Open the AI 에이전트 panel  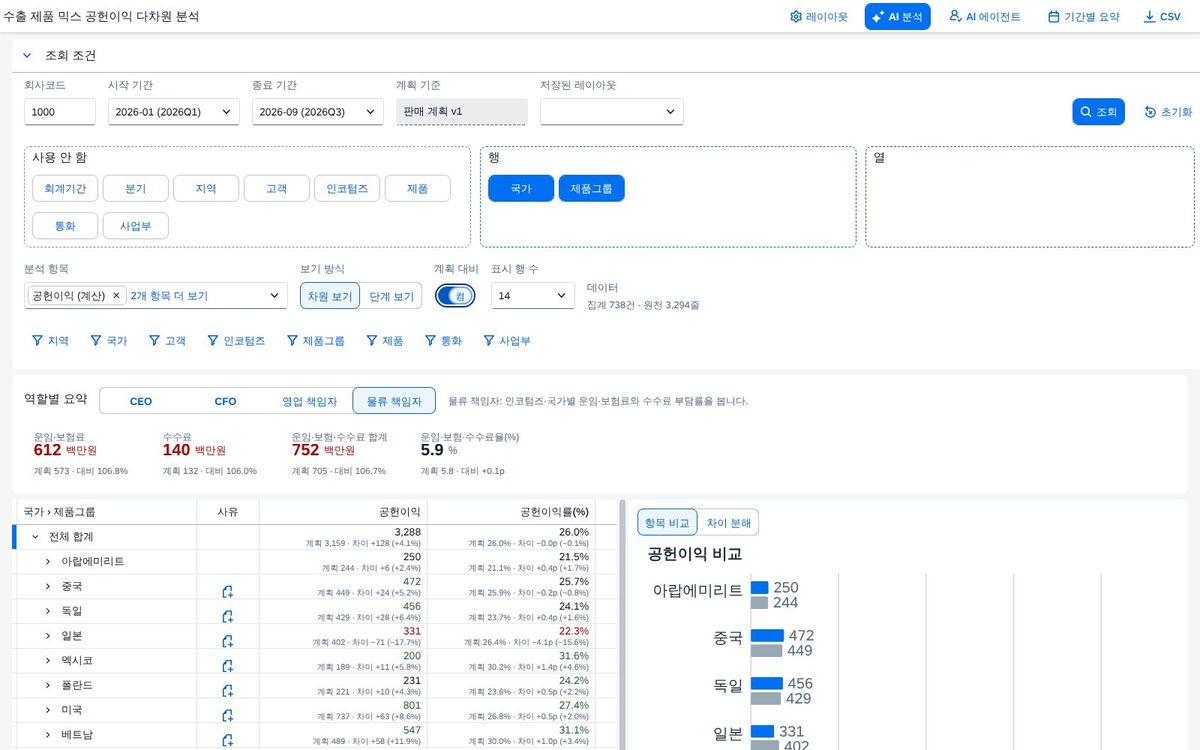[985, 17]
